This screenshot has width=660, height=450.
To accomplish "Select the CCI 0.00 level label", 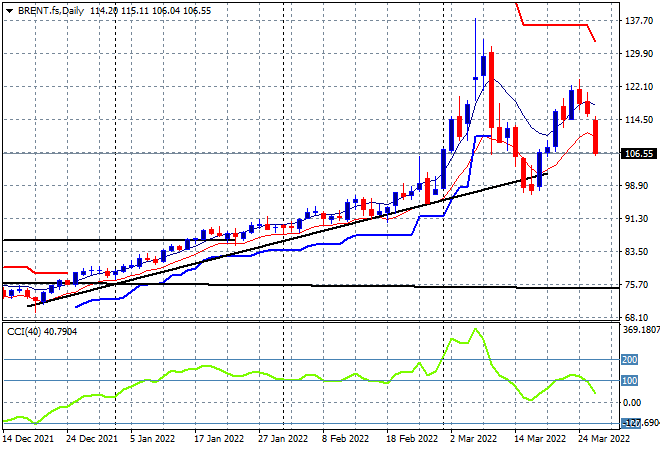I will (x=632, y=403).
